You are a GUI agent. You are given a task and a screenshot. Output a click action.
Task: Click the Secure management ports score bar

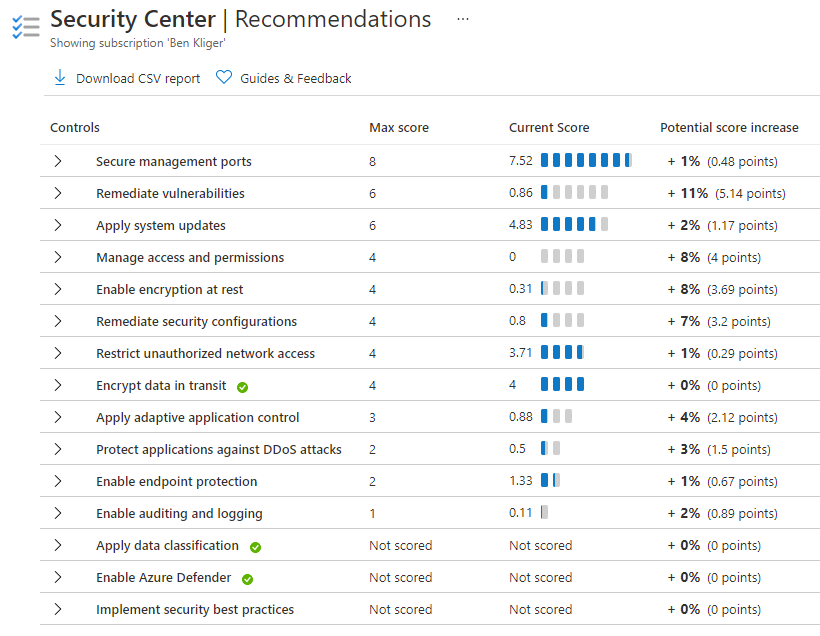coord(585,161)
